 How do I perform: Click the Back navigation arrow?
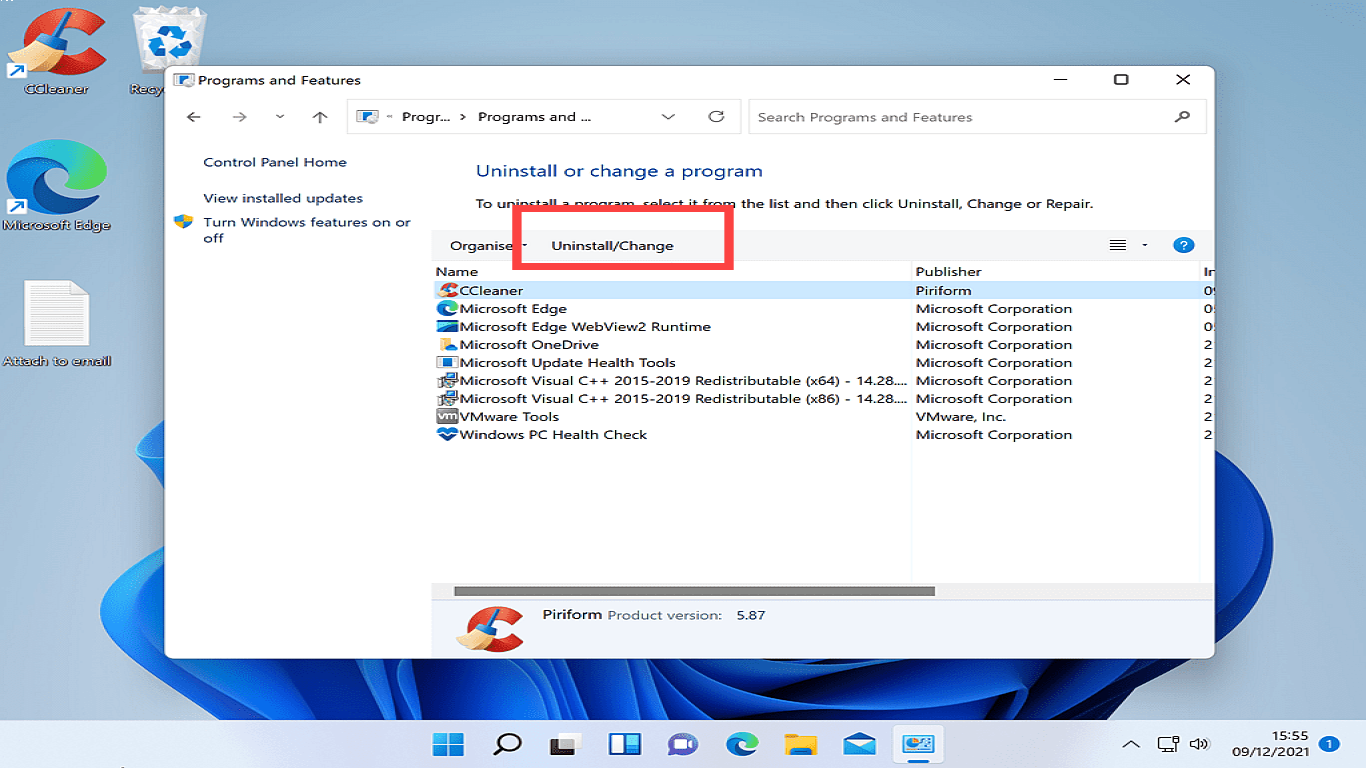tap(194, 117)
